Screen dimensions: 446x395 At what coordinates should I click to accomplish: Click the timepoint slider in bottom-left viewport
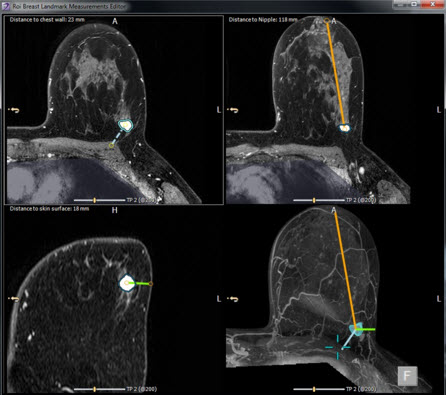pyautogui.click(x=99, y=389)
